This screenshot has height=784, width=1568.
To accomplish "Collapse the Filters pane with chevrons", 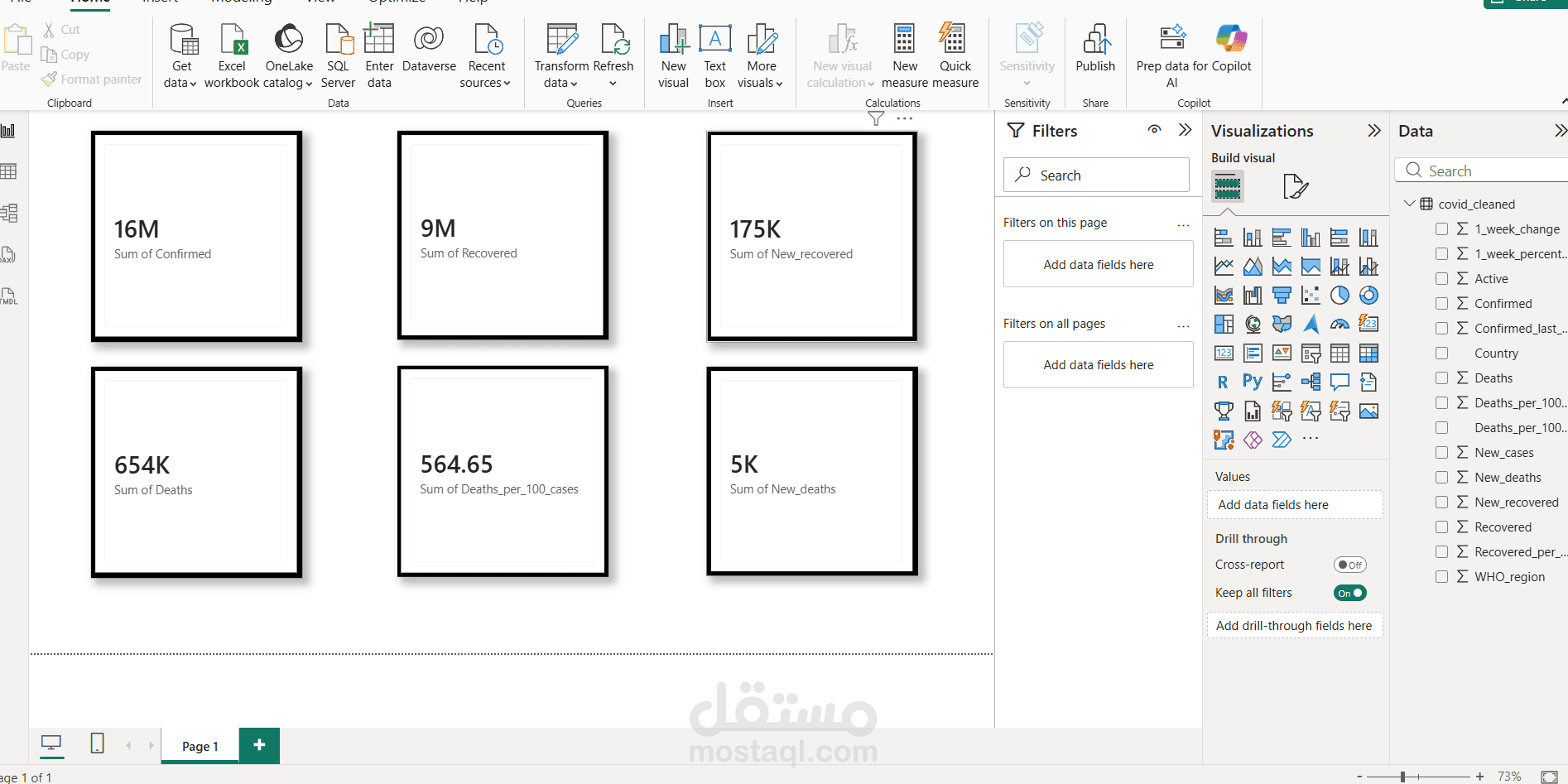I will click(x=1186, y=130).
